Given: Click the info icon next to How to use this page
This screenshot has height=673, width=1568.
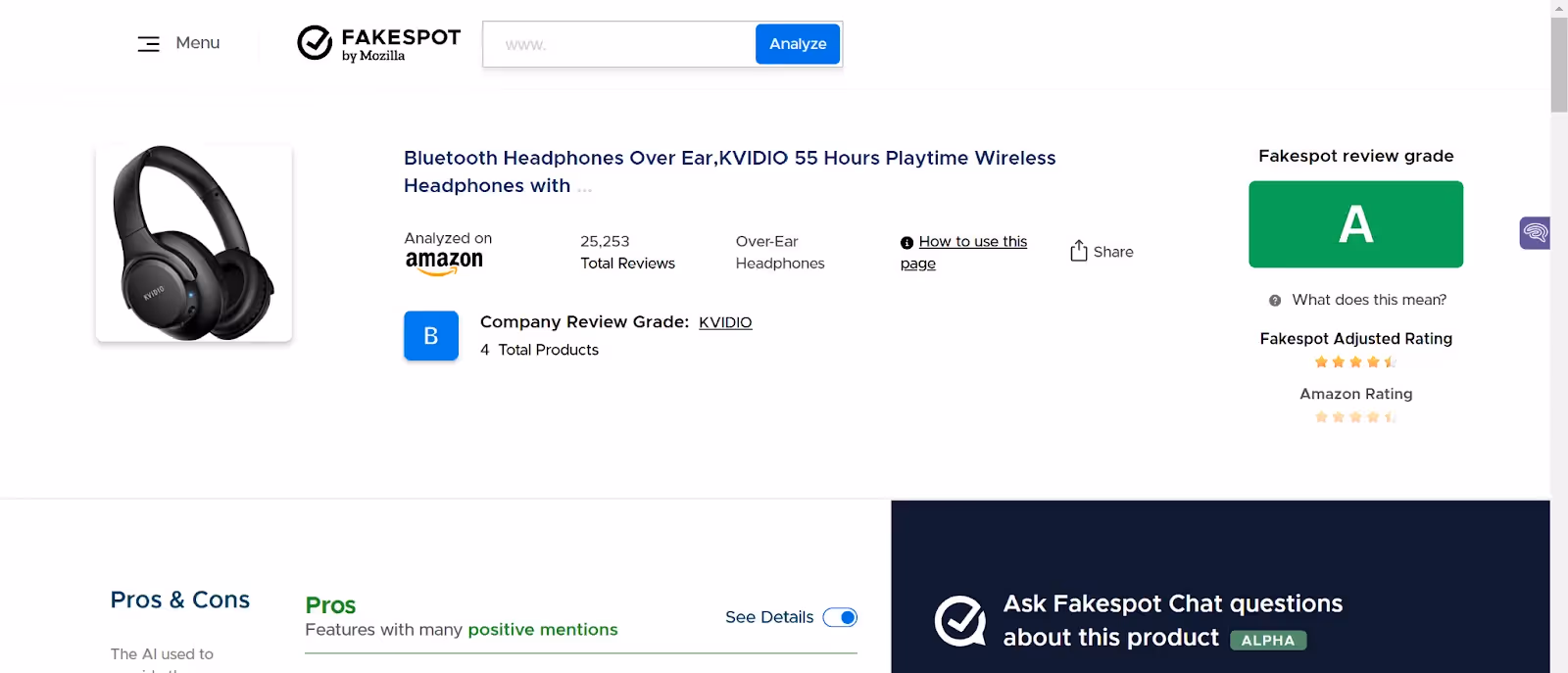Looking at the screenshot, I should (906, 241).
